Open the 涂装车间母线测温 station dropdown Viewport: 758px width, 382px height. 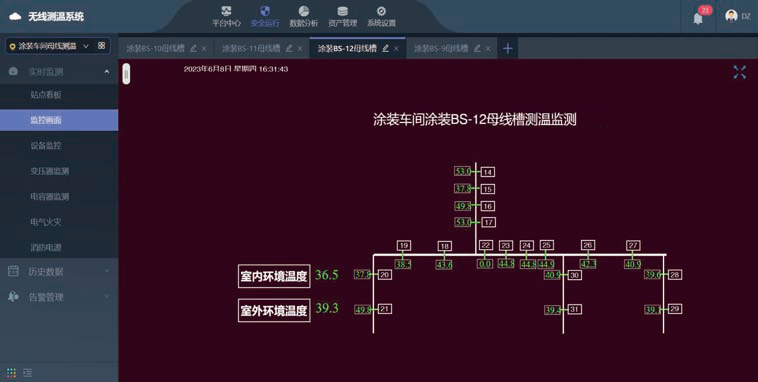click(58, 46)
